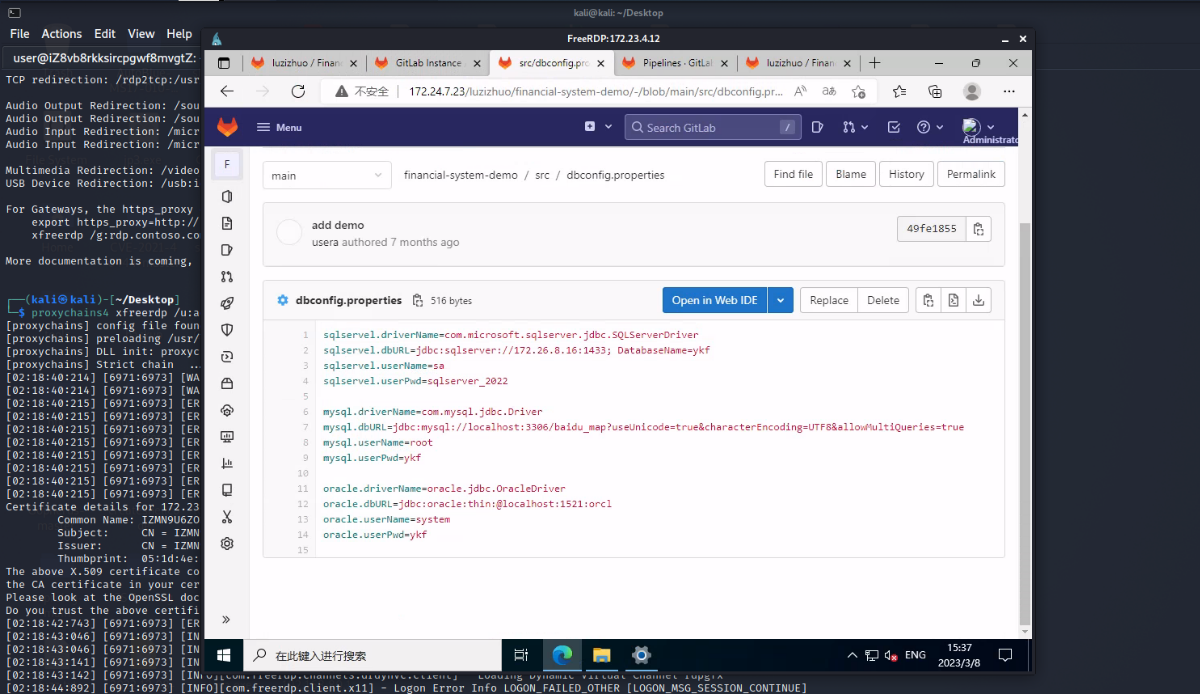Download dbconfig.properties file icon

click(979, 300)
